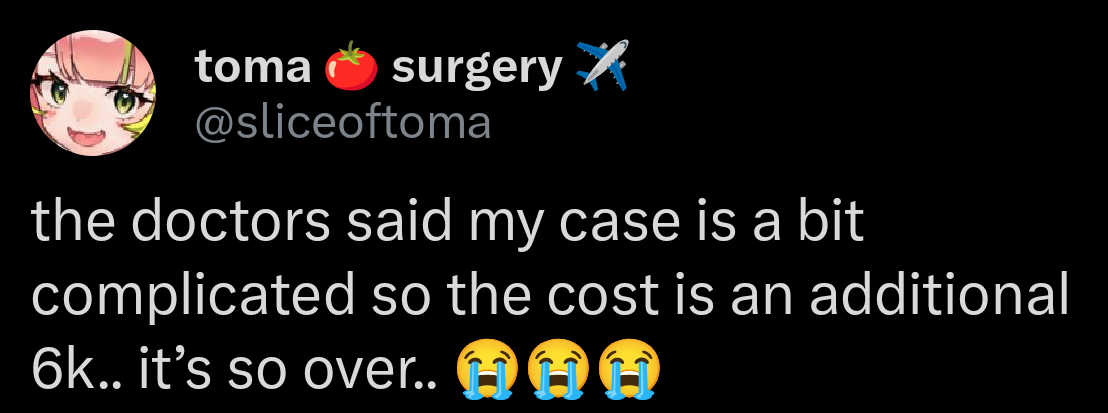Open the @sliceoftoma handle link
This screenshot has height=413, width=1108.
point(343,123)
